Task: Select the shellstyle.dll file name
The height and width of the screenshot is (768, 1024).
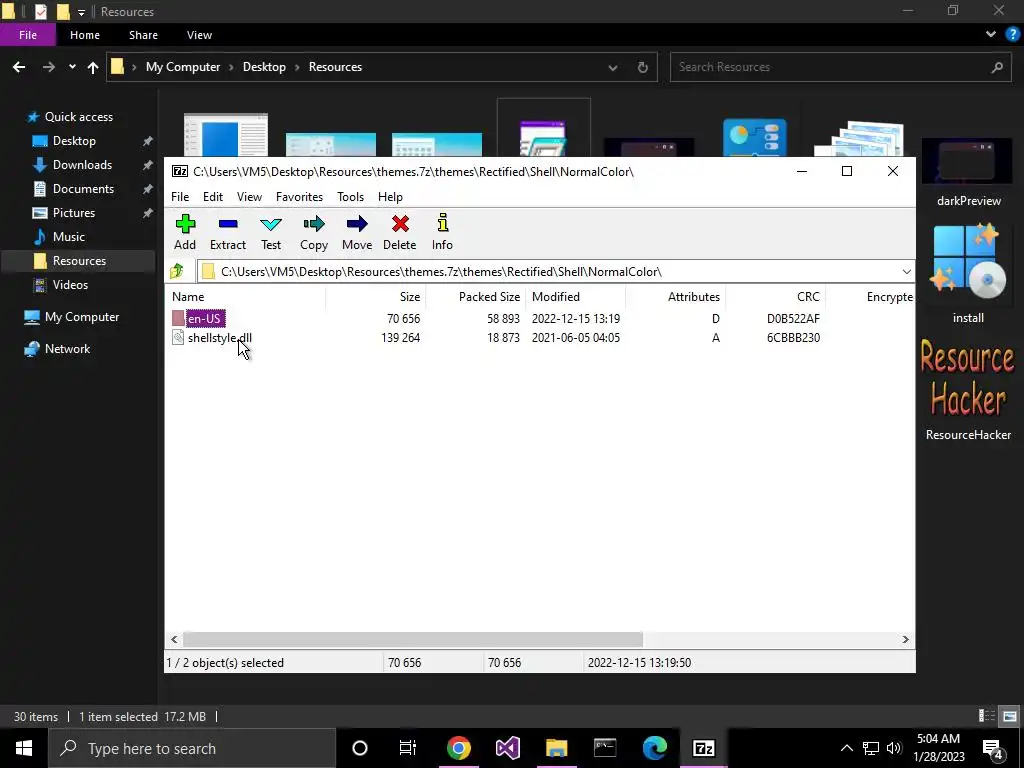Action: pos(219,338)
